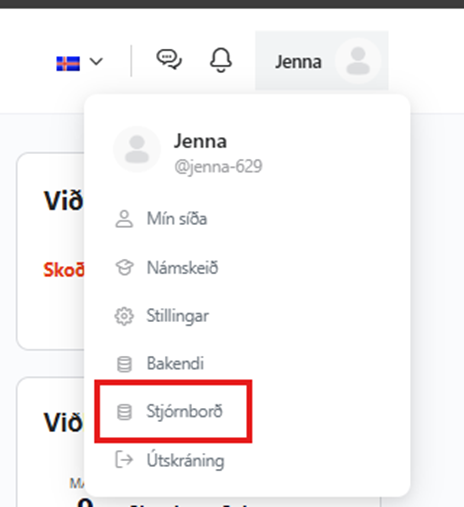Screen dimensions: 464x507
Task: Click the red Skoð link text
Action: (64, 269)
